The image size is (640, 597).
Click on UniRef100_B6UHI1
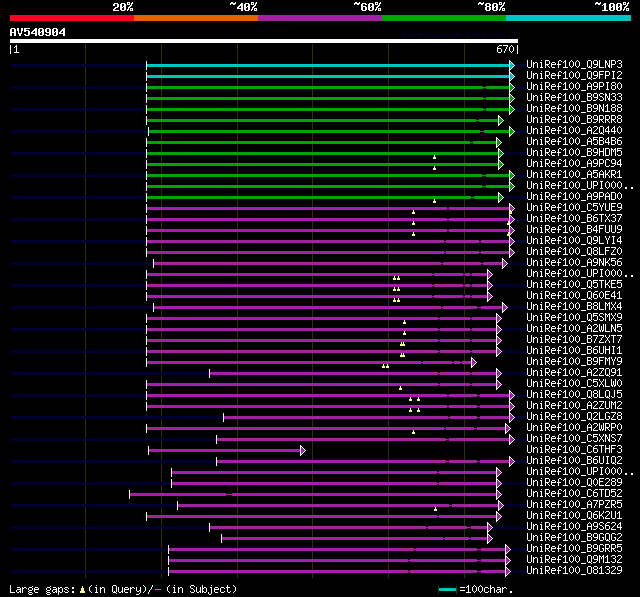pos(574,351)
